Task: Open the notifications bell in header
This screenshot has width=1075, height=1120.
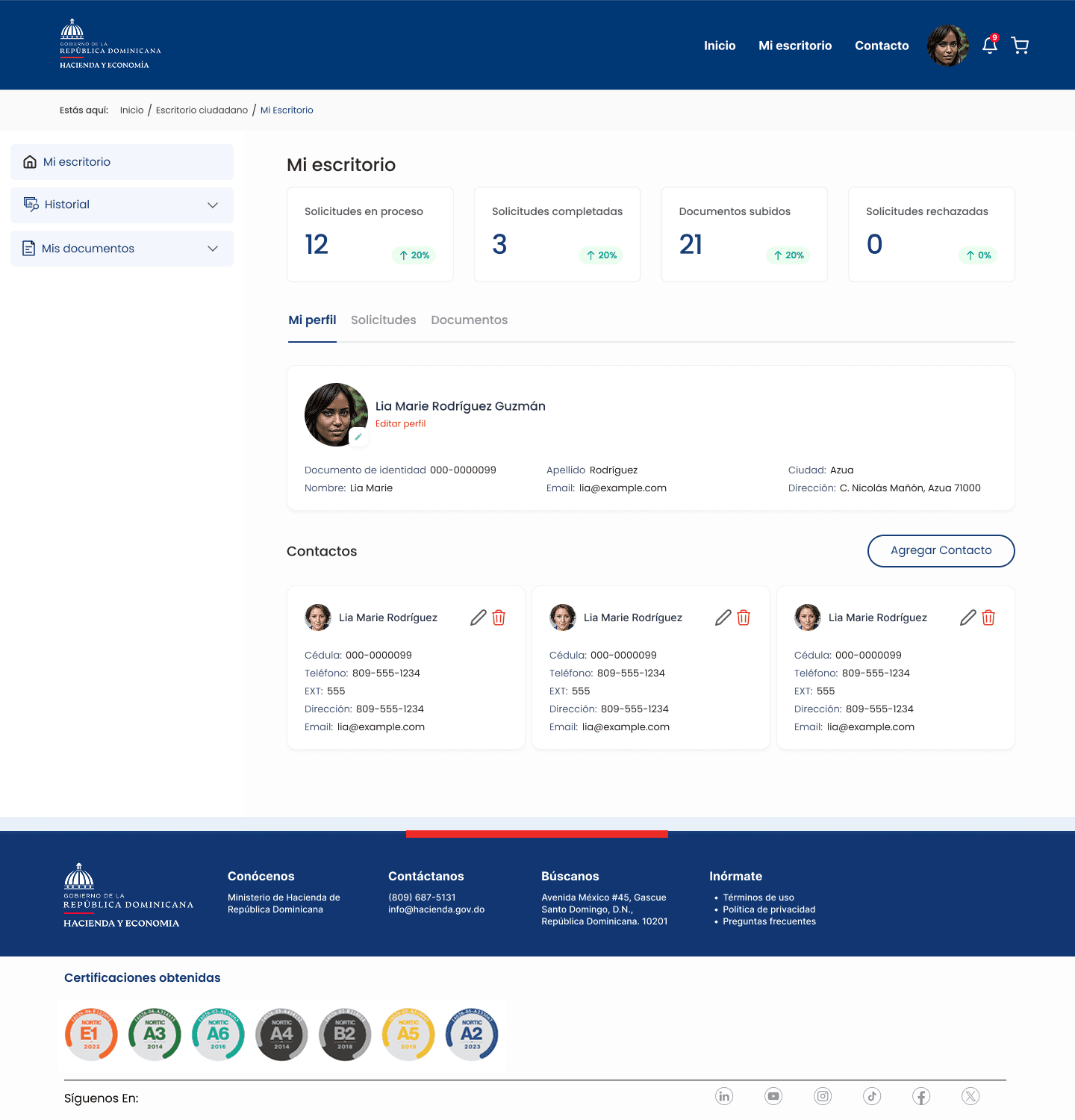Action: (990, 45)
